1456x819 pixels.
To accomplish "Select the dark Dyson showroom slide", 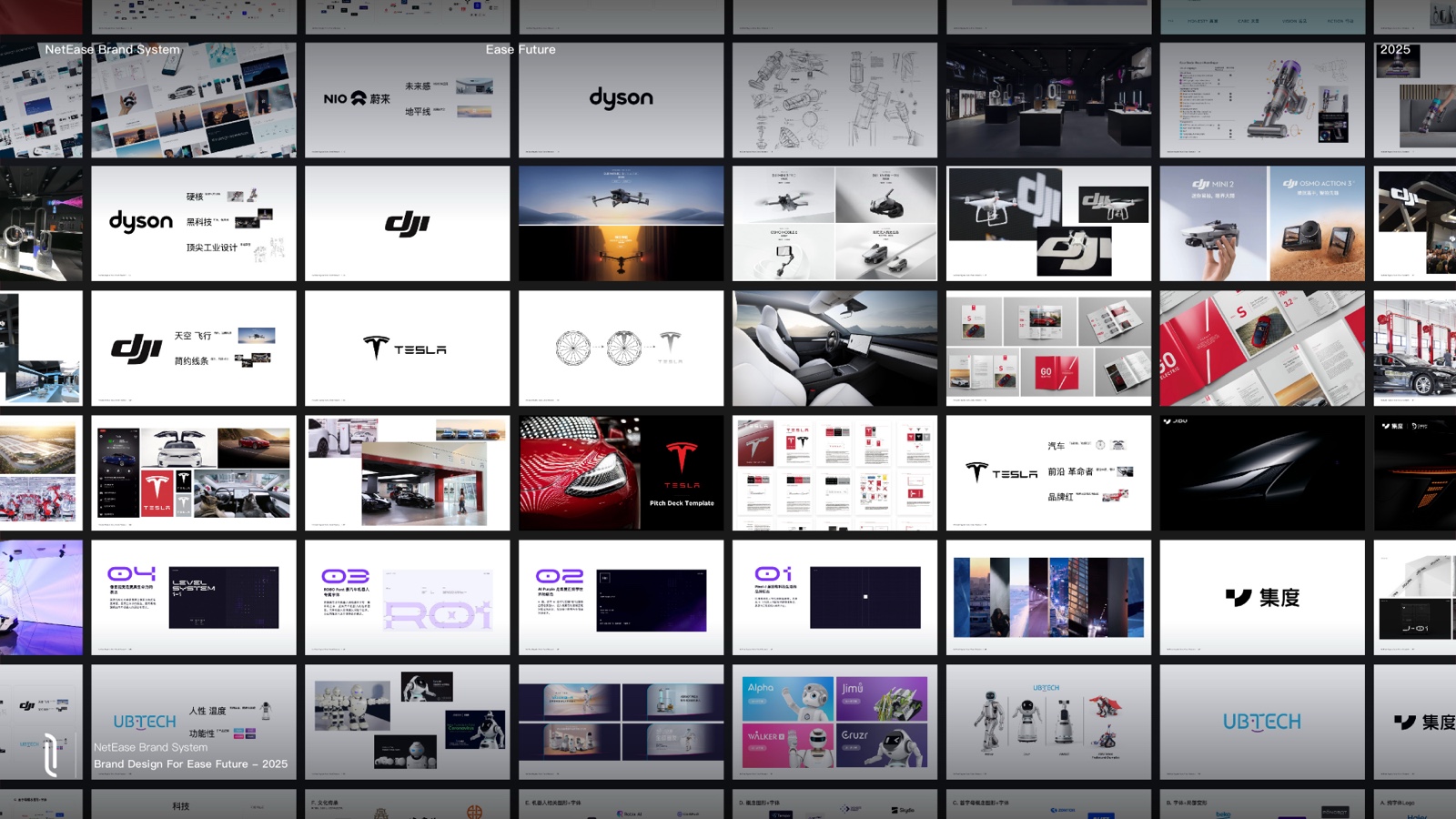I will pyautogui.click(x=1049, y=100).
